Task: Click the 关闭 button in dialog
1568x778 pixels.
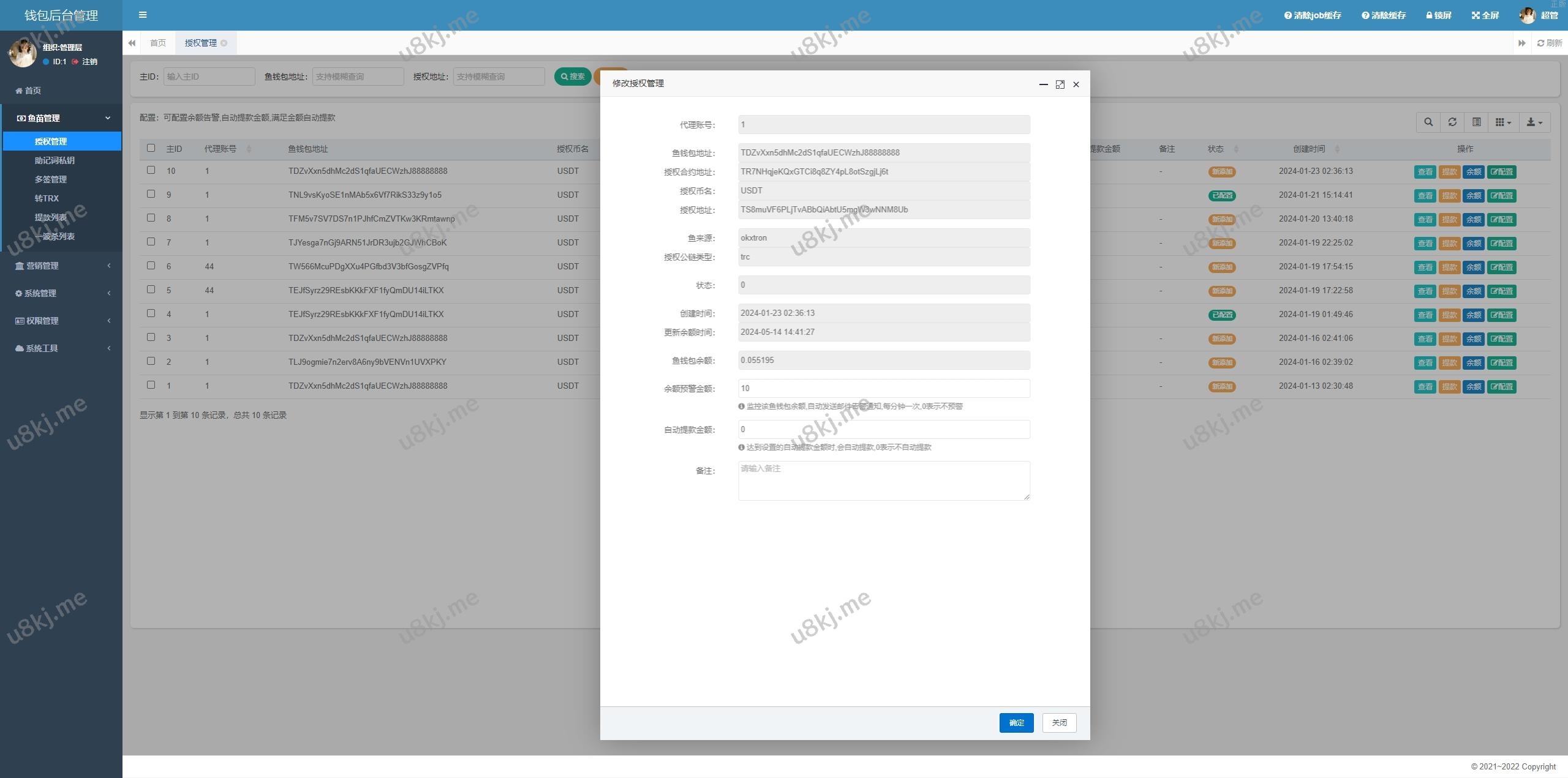Action: coord(1059,722)
